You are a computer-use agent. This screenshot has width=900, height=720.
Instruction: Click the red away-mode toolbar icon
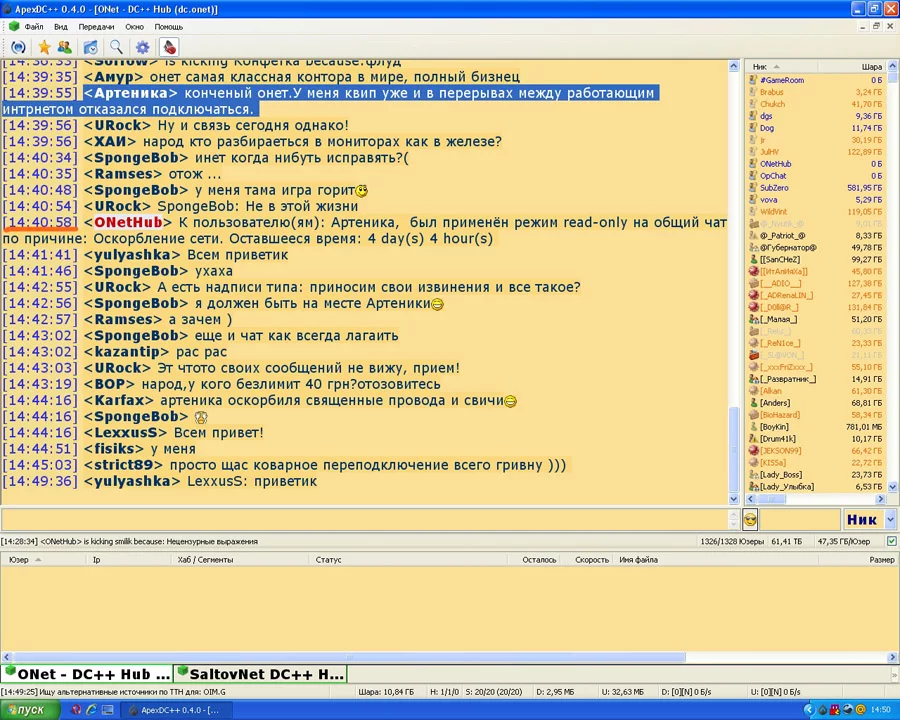[169, 47]
